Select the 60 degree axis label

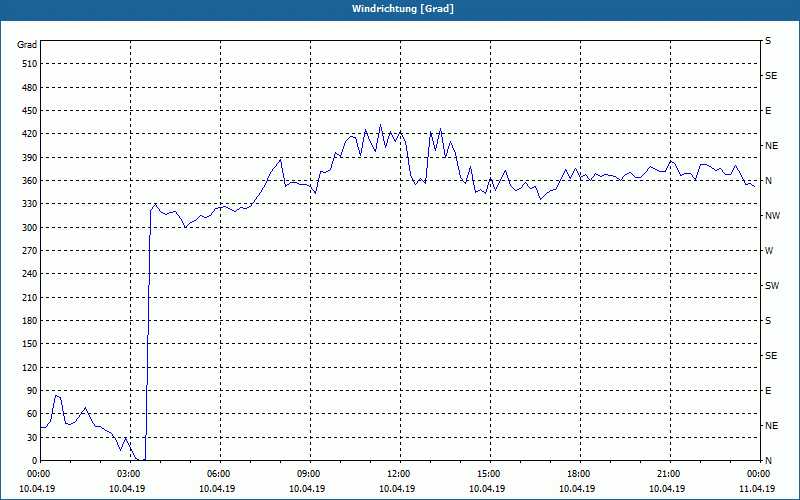(32, 414)
